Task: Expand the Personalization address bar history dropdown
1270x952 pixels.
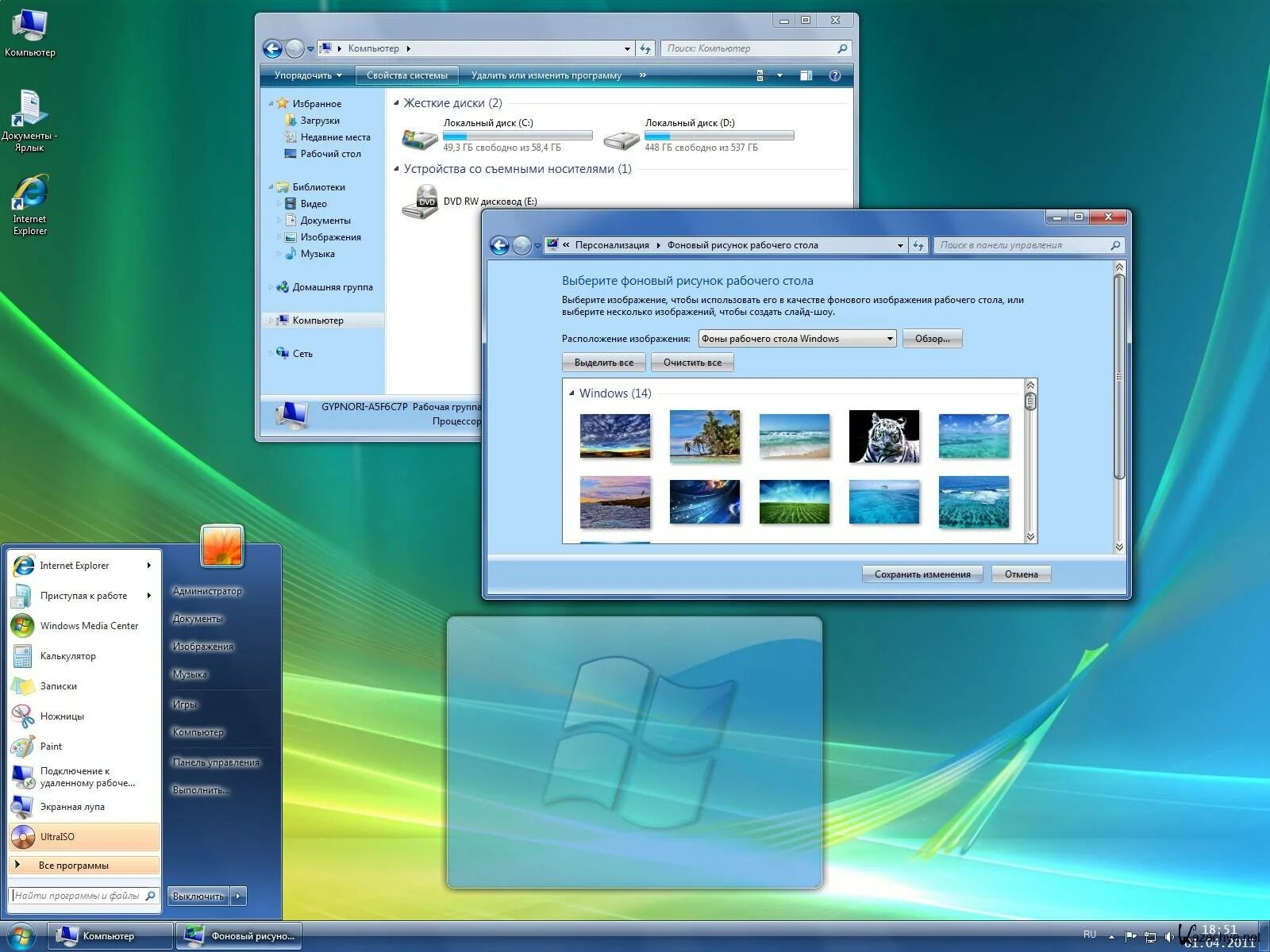Action: [900, 245]
